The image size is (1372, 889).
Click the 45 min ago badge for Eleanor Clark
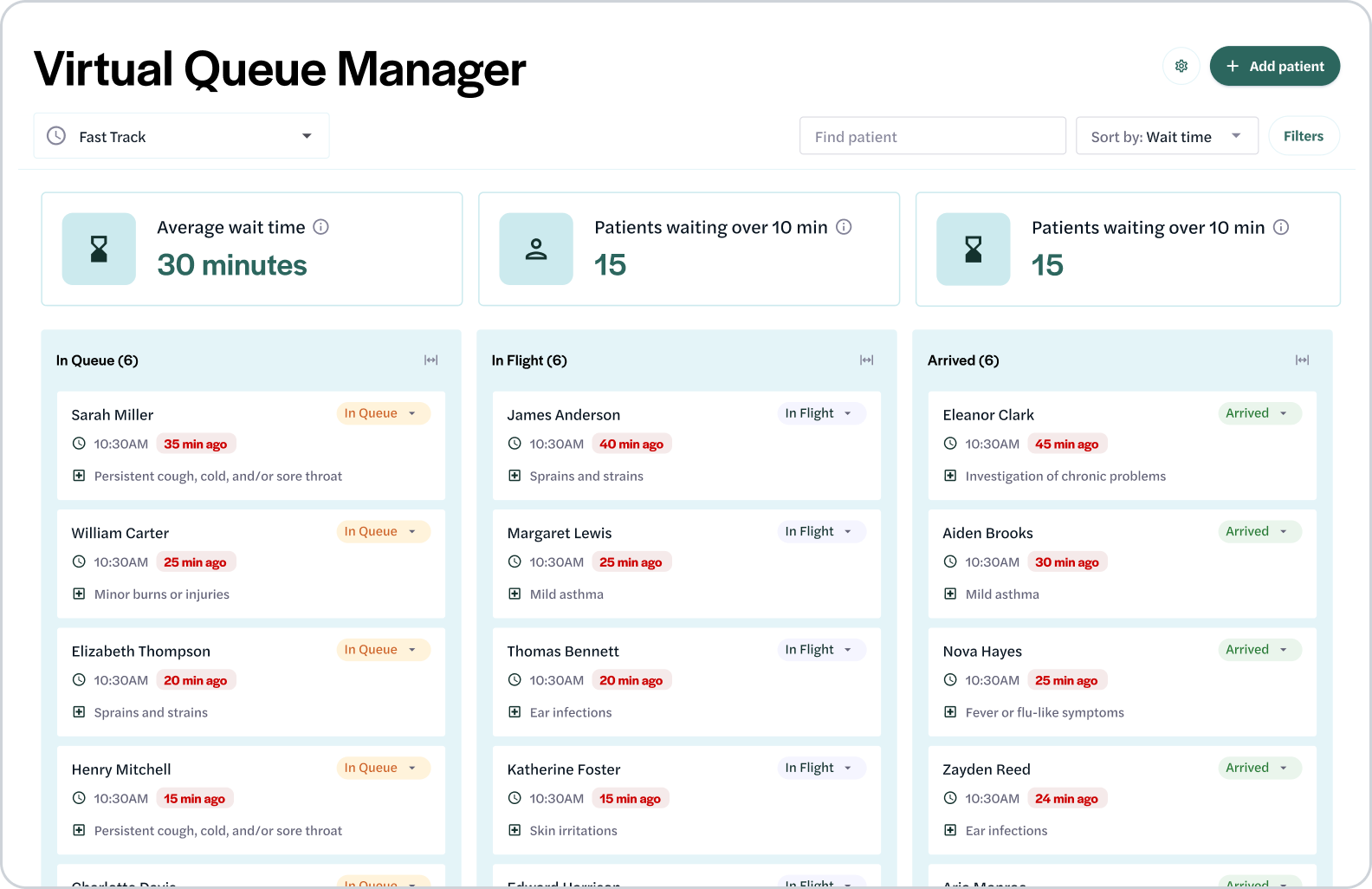(1067, 444)
